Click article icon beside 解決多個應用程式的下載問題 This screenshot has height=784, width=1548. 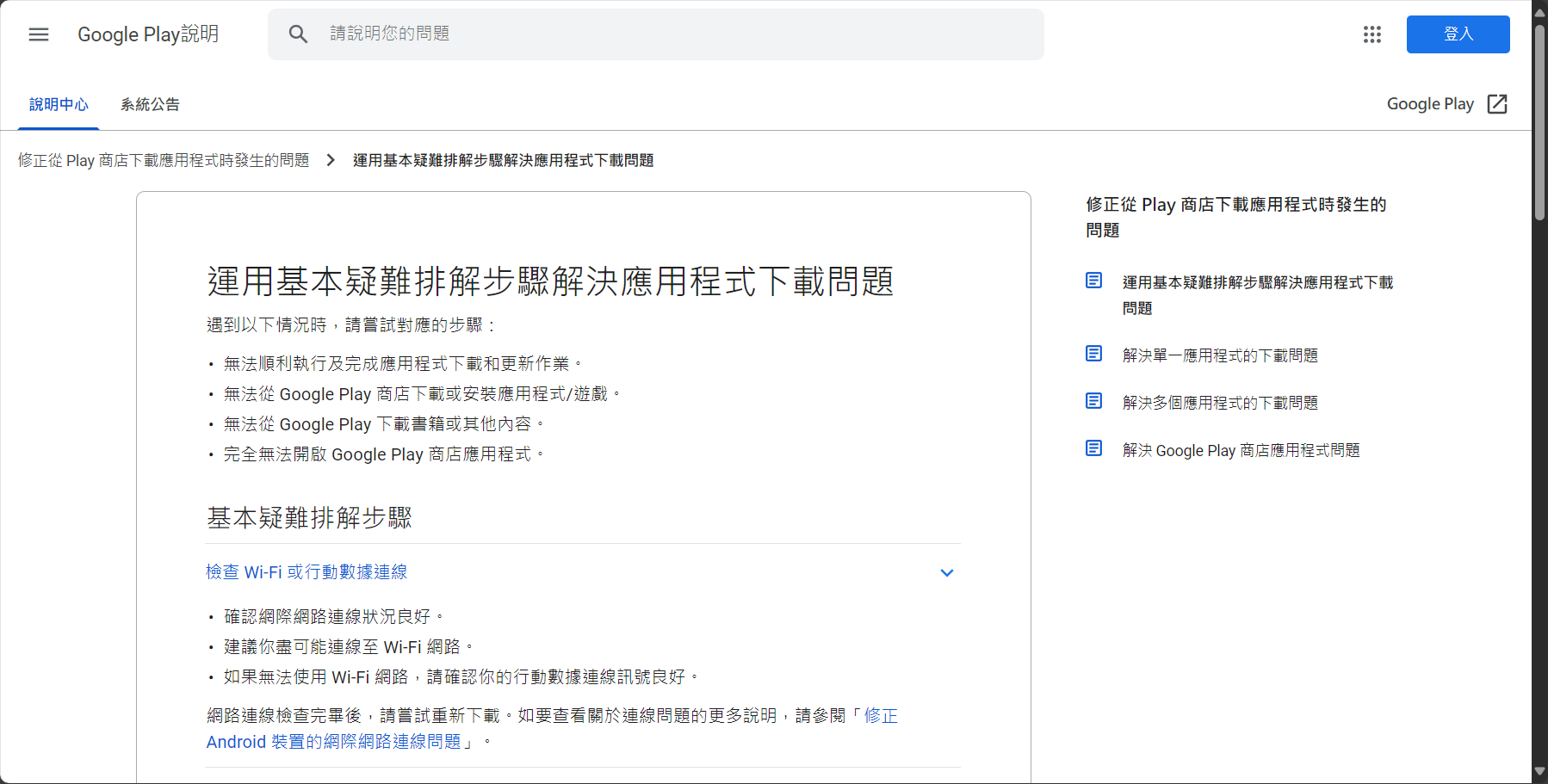tap(1094, 401)
